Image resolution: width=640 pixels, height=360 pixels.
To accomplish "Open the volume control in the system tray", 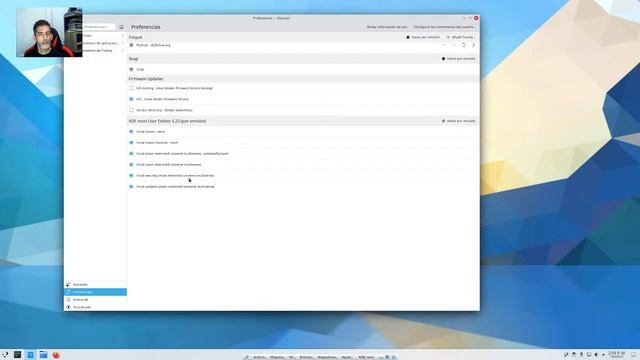I will click(596, 355).
